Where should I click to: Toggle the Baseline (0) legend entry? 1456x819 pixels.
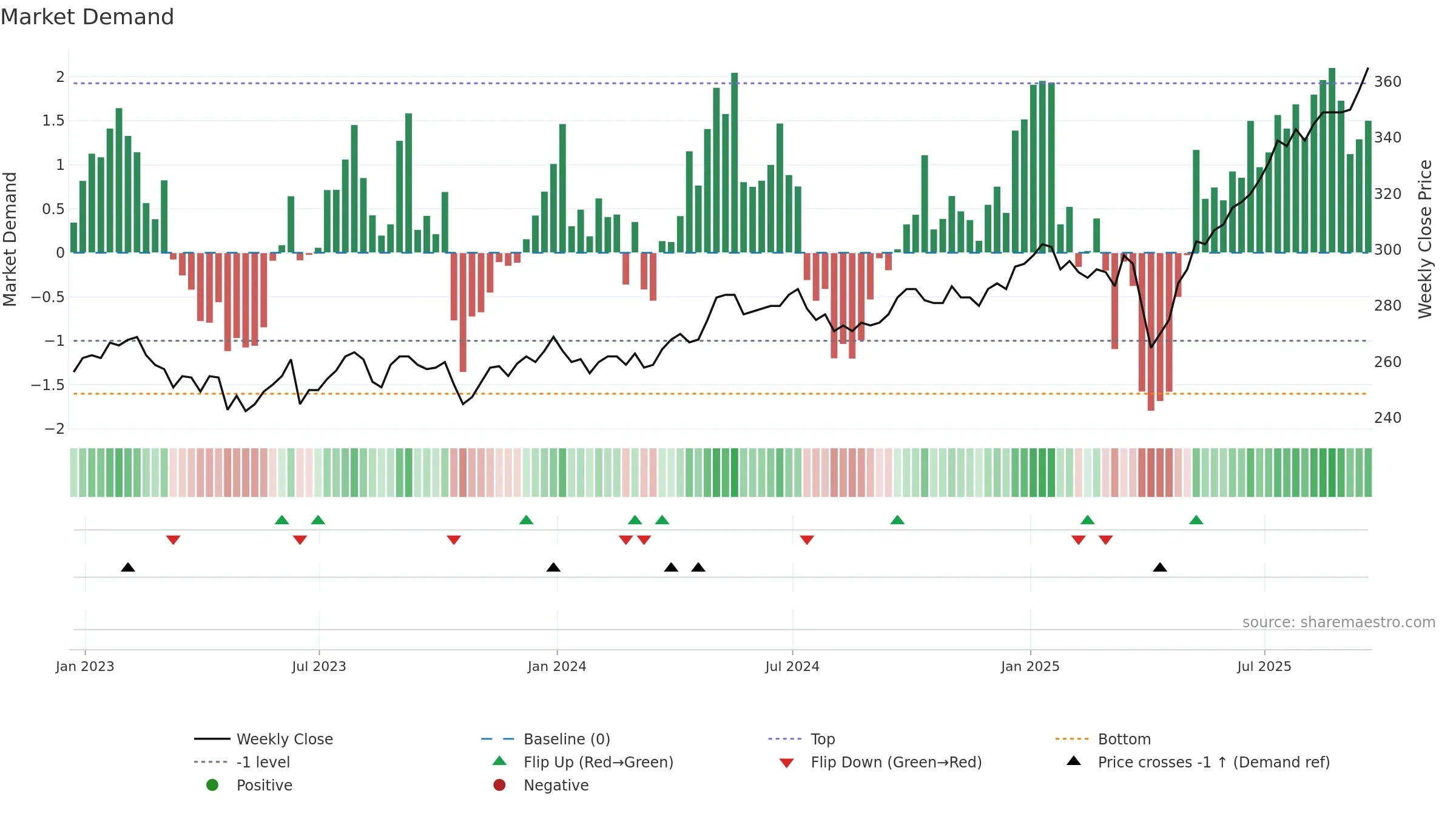545,739
